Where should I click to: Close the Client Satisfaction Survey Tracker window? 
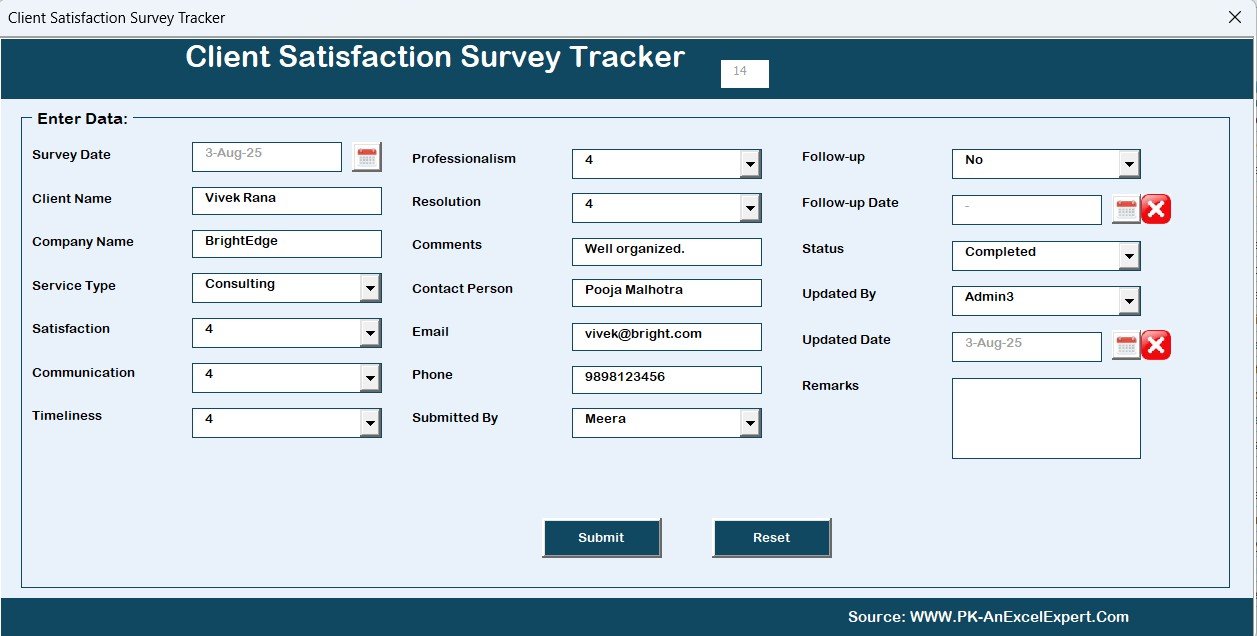1234,17
